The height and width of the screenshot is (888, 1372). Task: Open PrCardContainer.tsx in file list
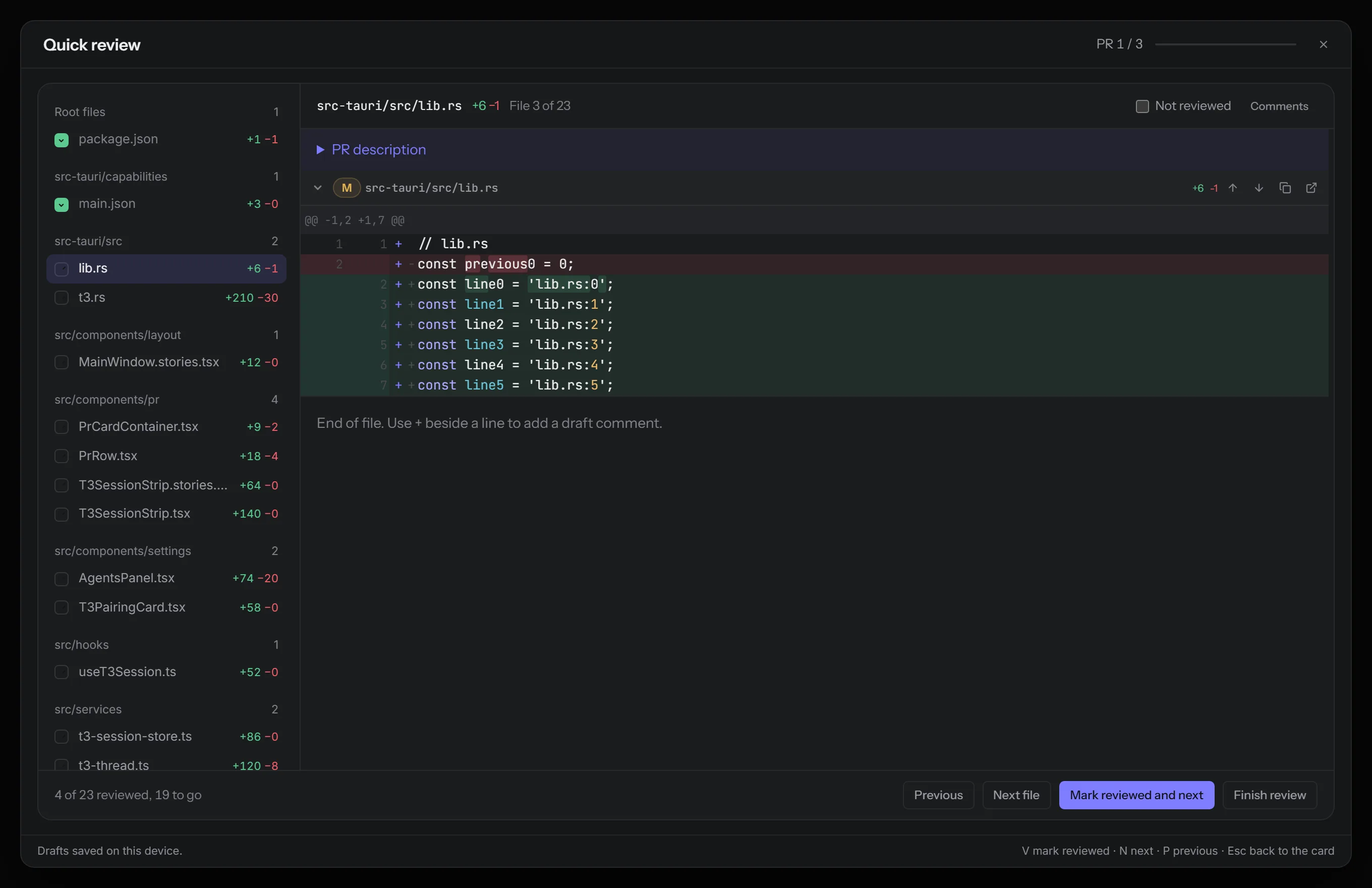tap(166, 427)
